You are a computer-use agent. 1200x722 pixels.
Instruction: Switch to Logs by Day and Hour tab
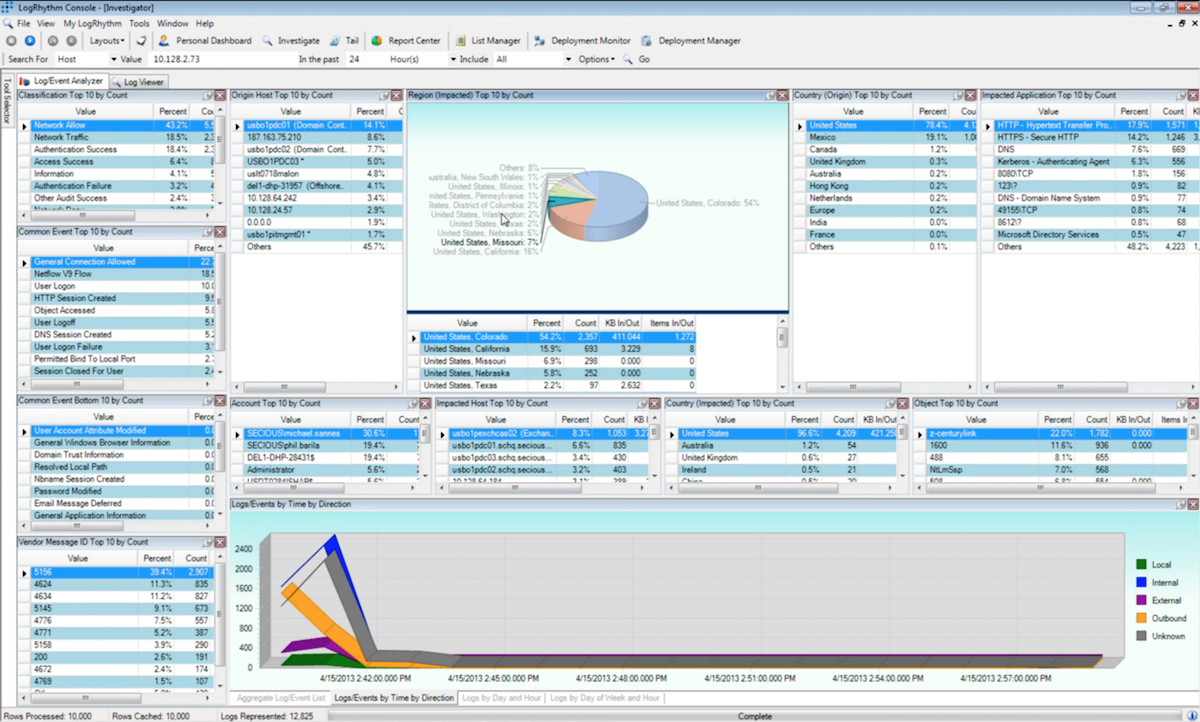[503, 697]
